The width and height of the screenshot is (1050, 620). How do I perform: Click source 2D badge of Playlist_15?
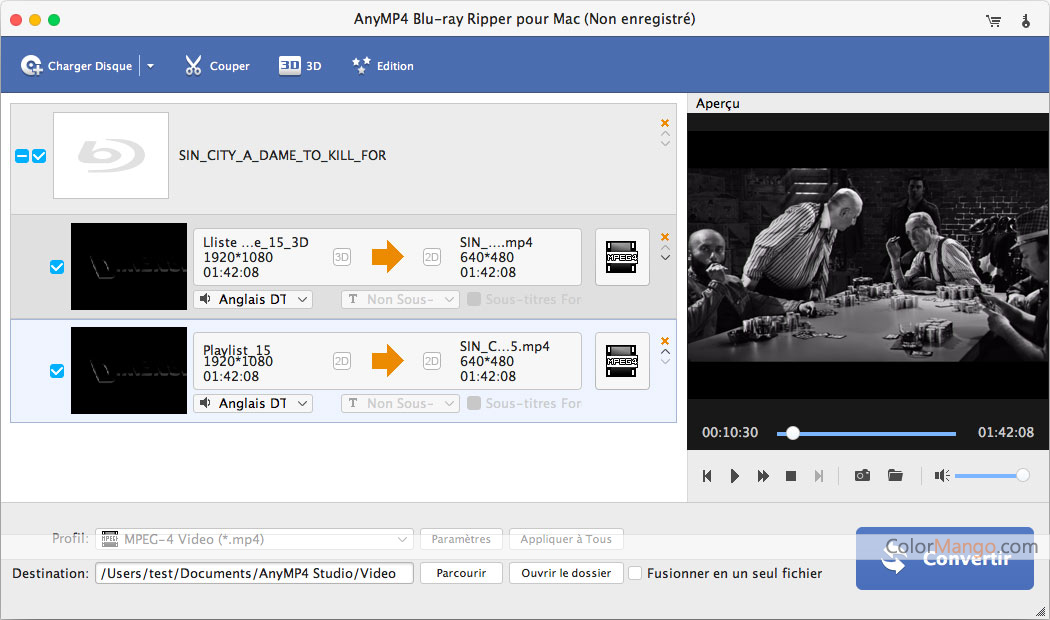342,361
